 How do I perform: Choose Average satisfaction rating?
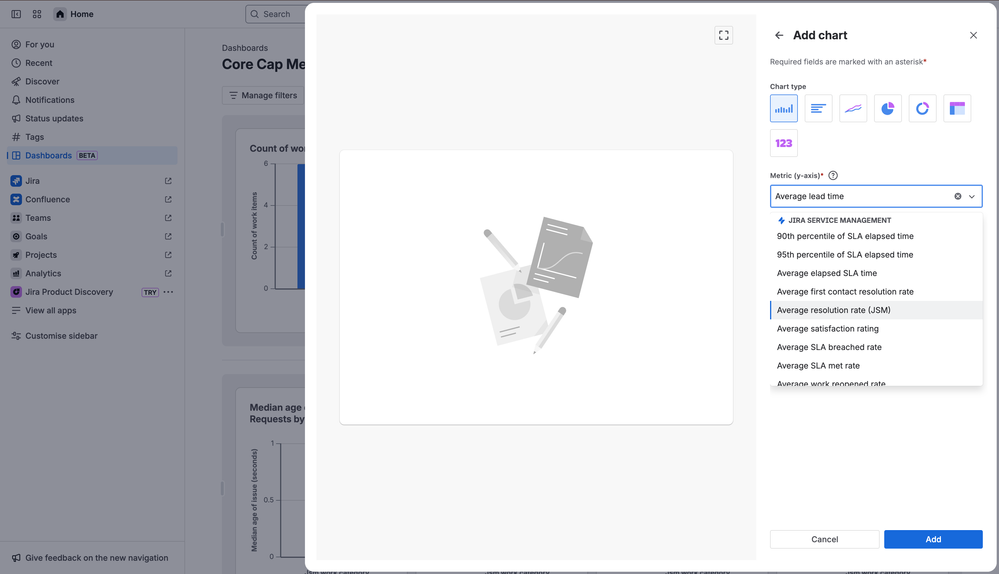876,329
